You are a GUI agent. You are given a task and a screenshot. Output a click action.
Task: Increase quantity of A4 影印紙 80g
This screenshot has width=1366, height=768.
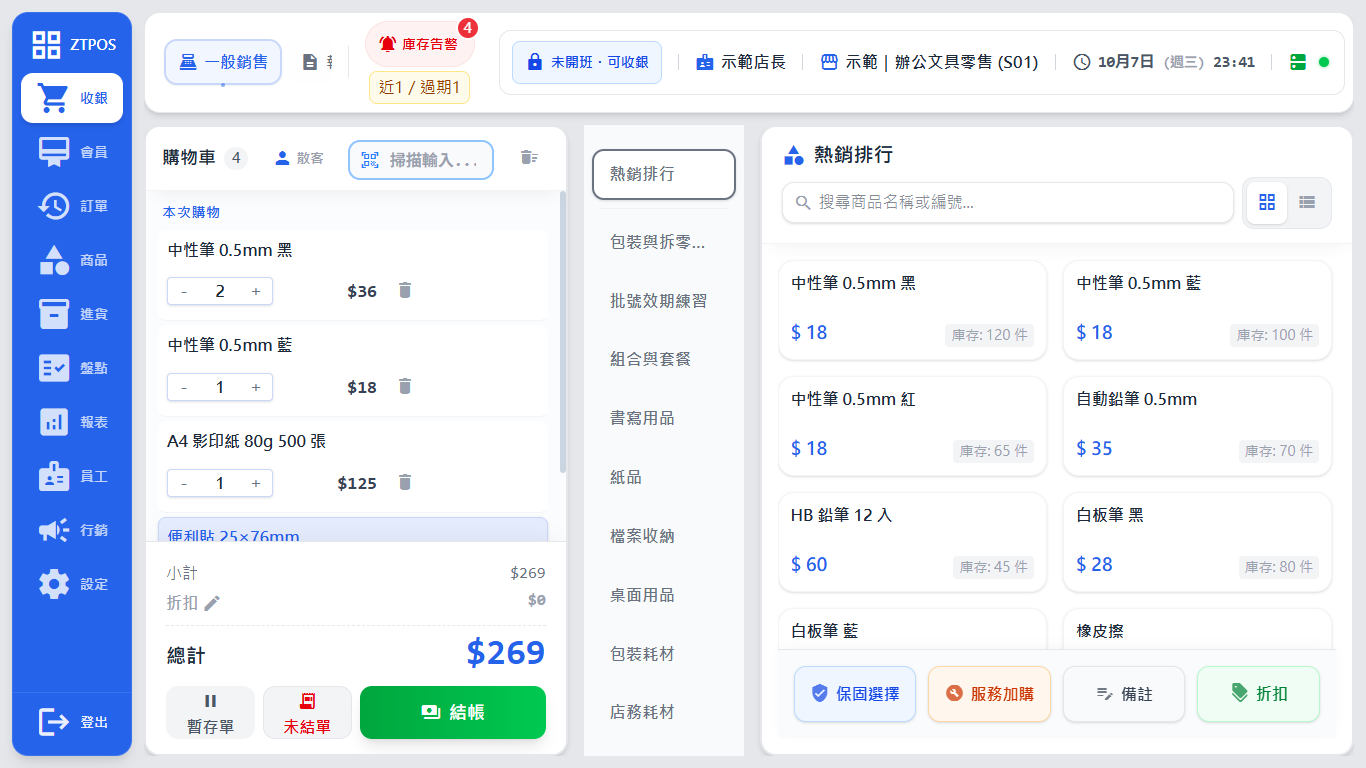[x=256, y=483]
